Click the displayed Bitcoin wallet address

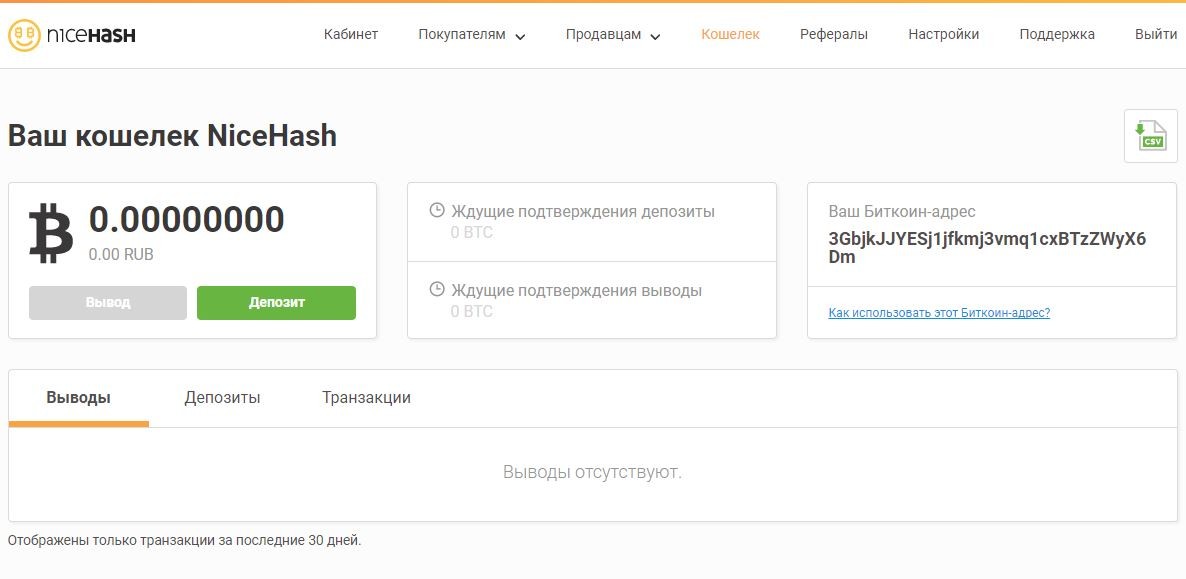coord(987,248)
